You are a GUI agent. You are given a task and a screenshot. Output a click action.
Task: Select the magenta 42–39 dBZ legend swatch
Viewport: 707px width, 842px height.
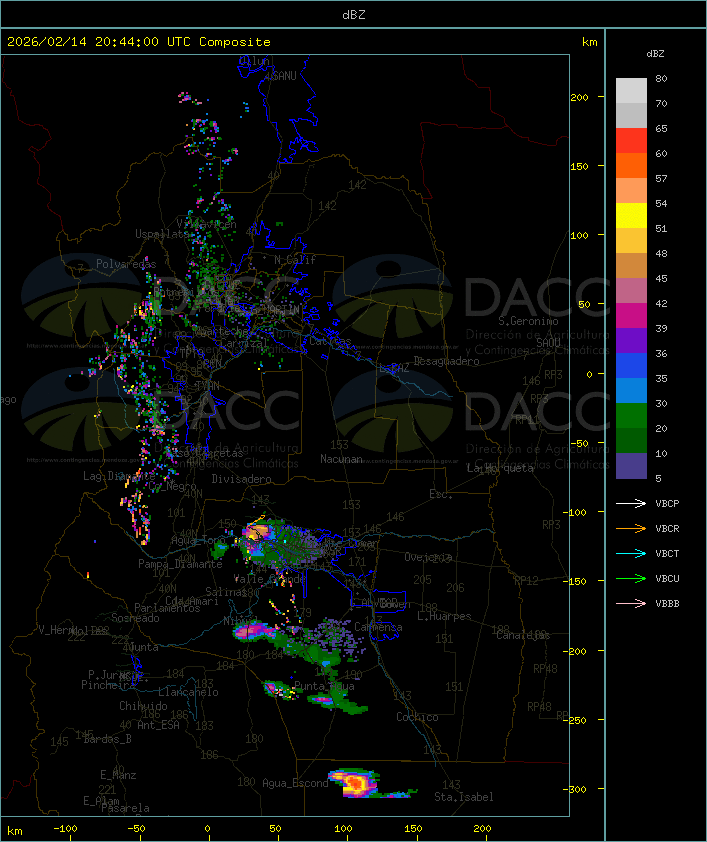[631, 316]
